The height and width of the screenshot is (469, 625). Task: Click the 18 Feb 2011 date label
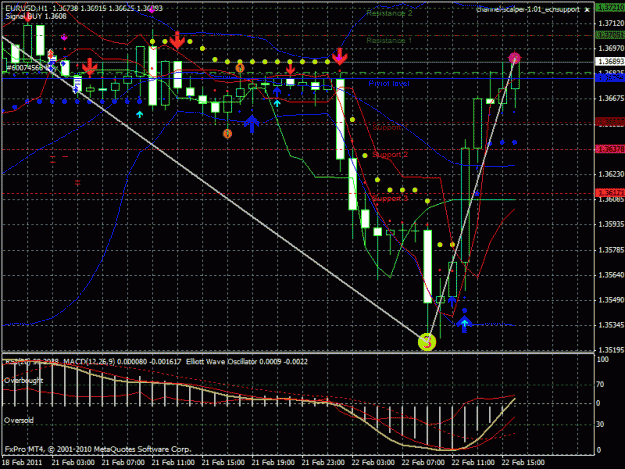tap(22, 462)
